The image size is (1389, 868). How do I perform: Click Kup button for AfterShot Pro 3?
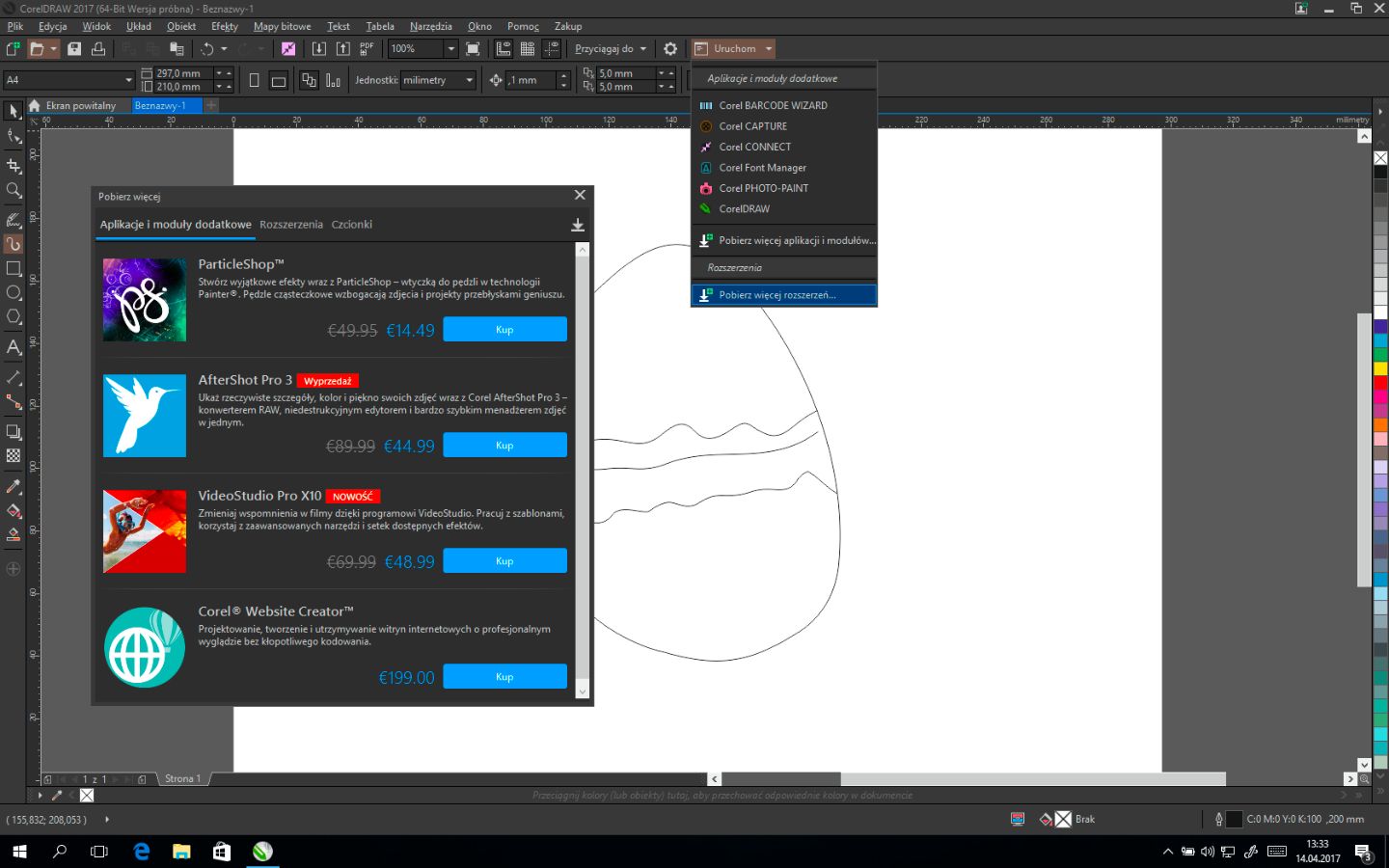coord(504,446)
